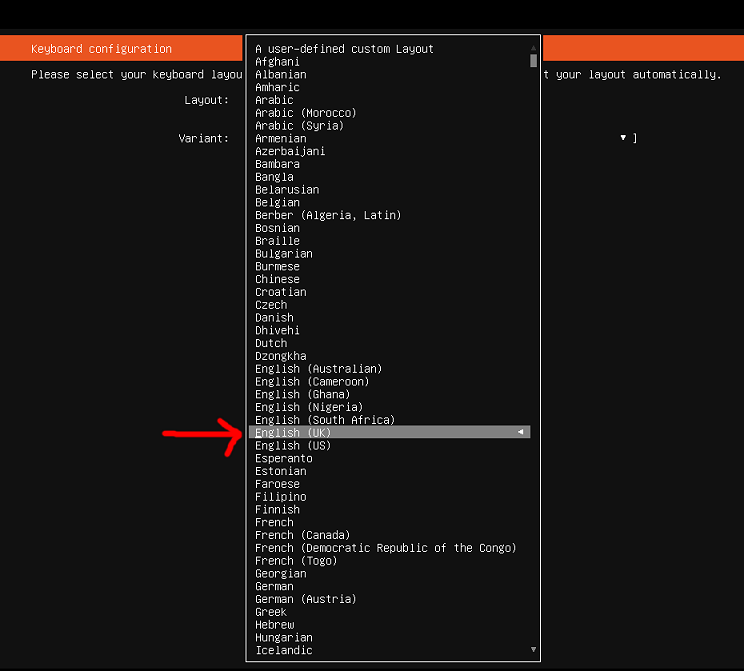Select Hungarian keyboard layout
This screenshot has width=744, height=671.
pos(283,637)
